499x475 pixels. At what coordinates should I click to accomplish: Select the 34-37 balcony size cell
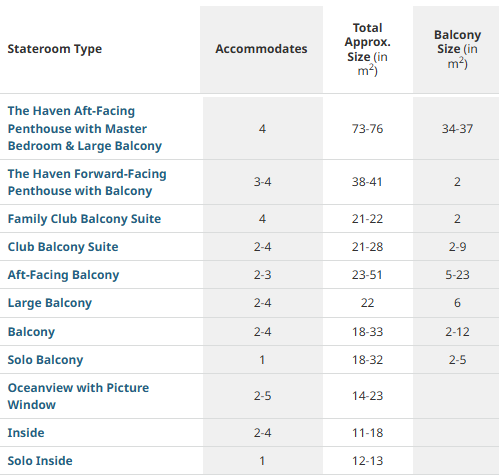[457, 129]
